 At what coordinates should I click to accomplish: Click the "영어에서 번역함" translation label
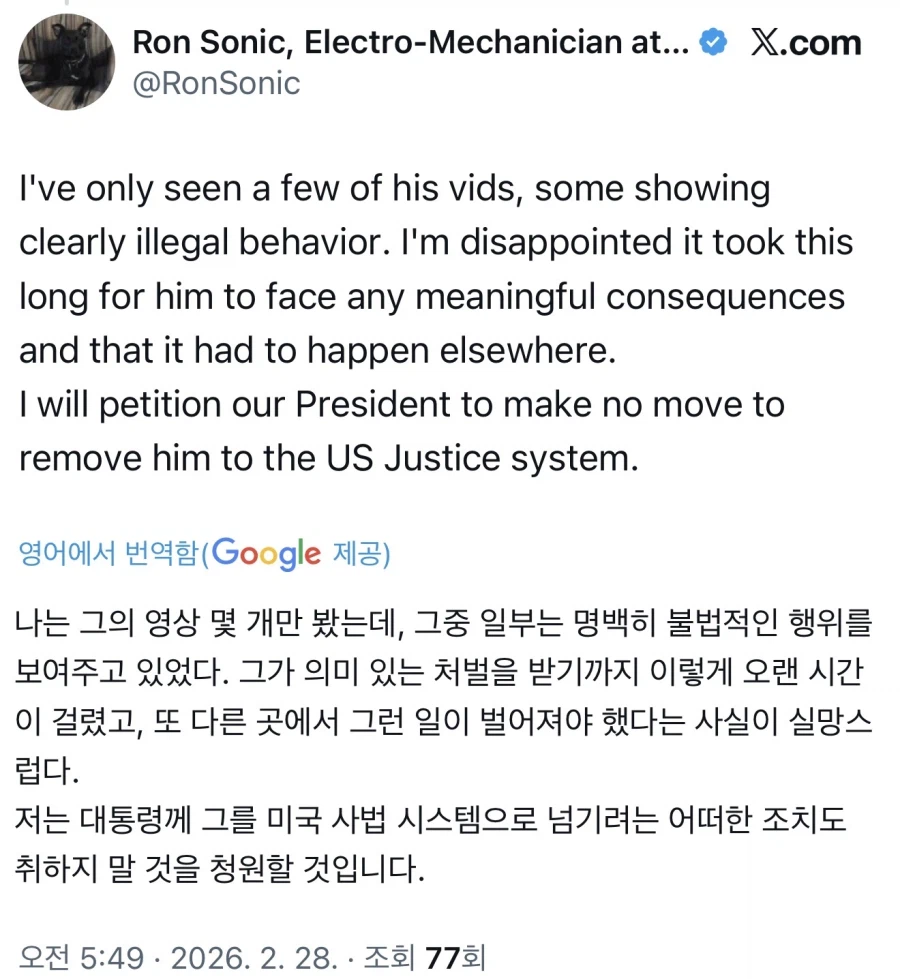[110, 553]
